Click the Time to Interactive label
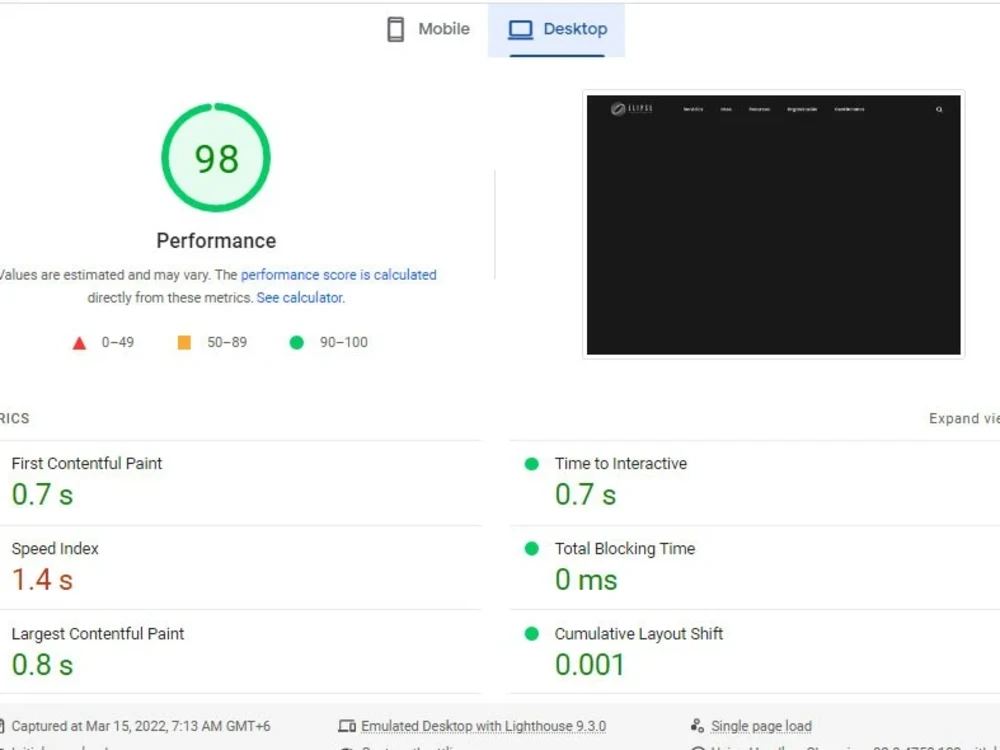This screenshot has width=1000, height=750. pyautogui.click(x=621, y=464)
